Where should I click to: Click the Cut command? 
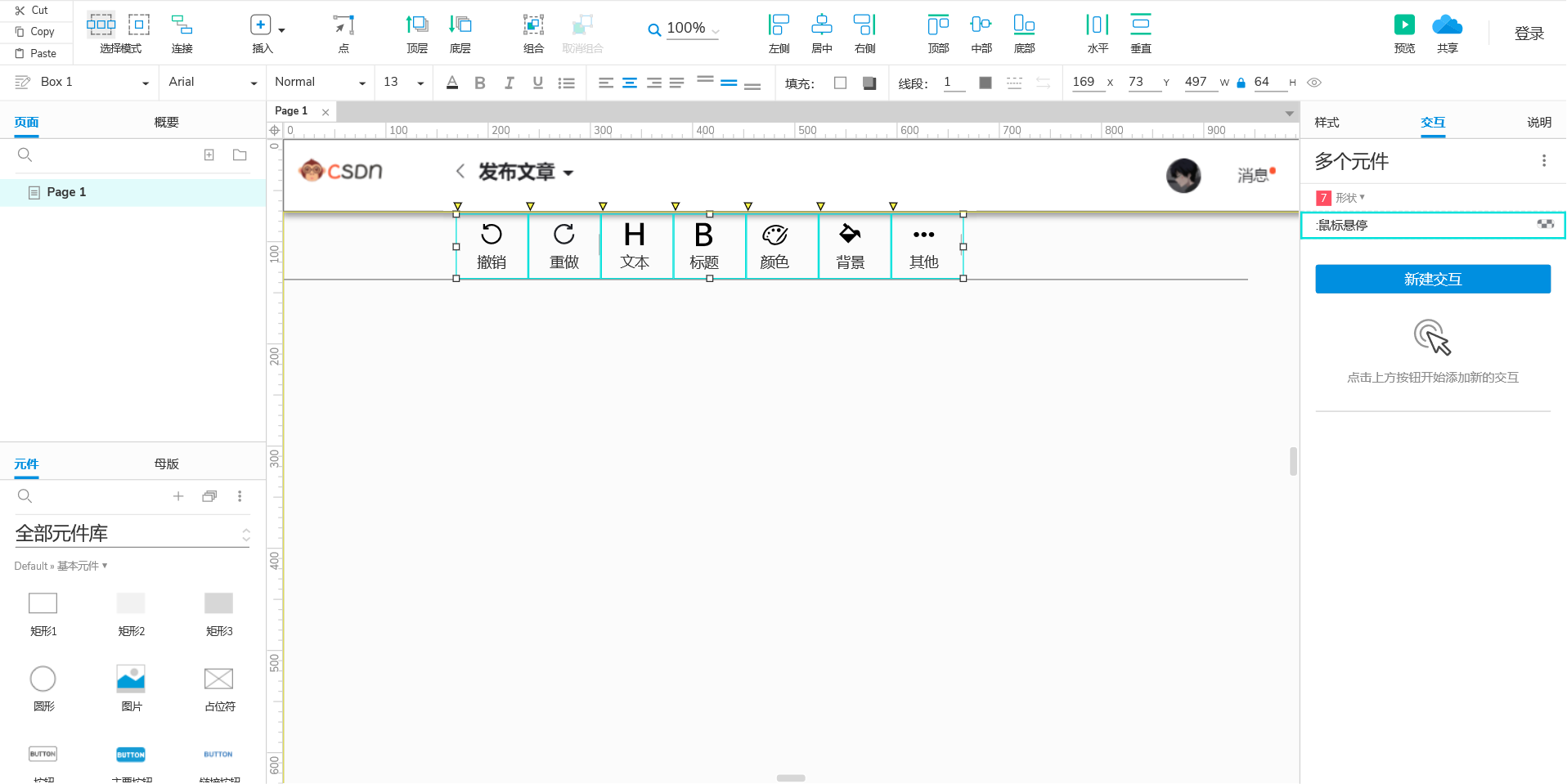tap(32, 11)
